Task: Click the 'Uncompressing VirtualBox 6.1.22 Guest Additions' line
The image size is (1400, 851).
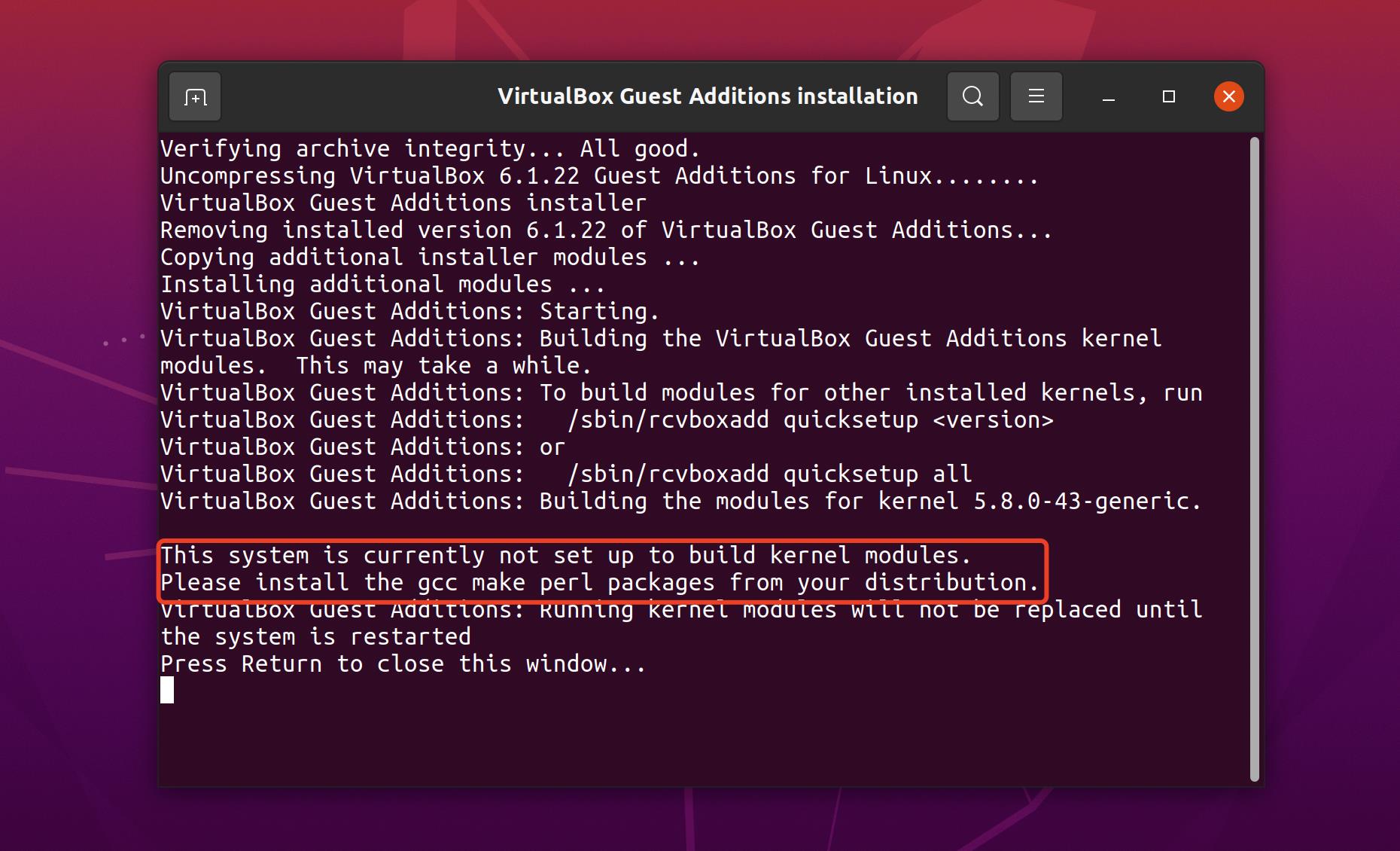Action: pos(599,176)
